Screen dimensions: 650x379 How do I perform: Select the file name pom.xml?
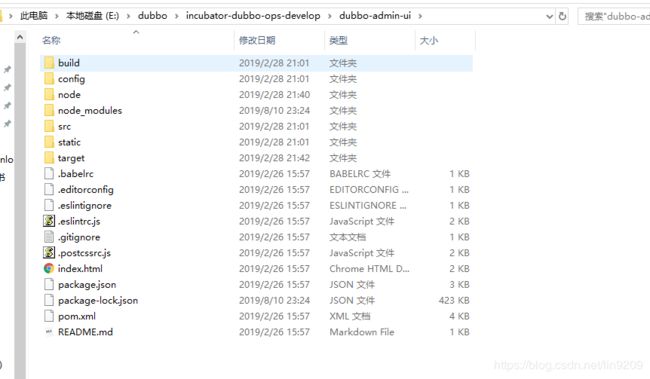[77, 316]
